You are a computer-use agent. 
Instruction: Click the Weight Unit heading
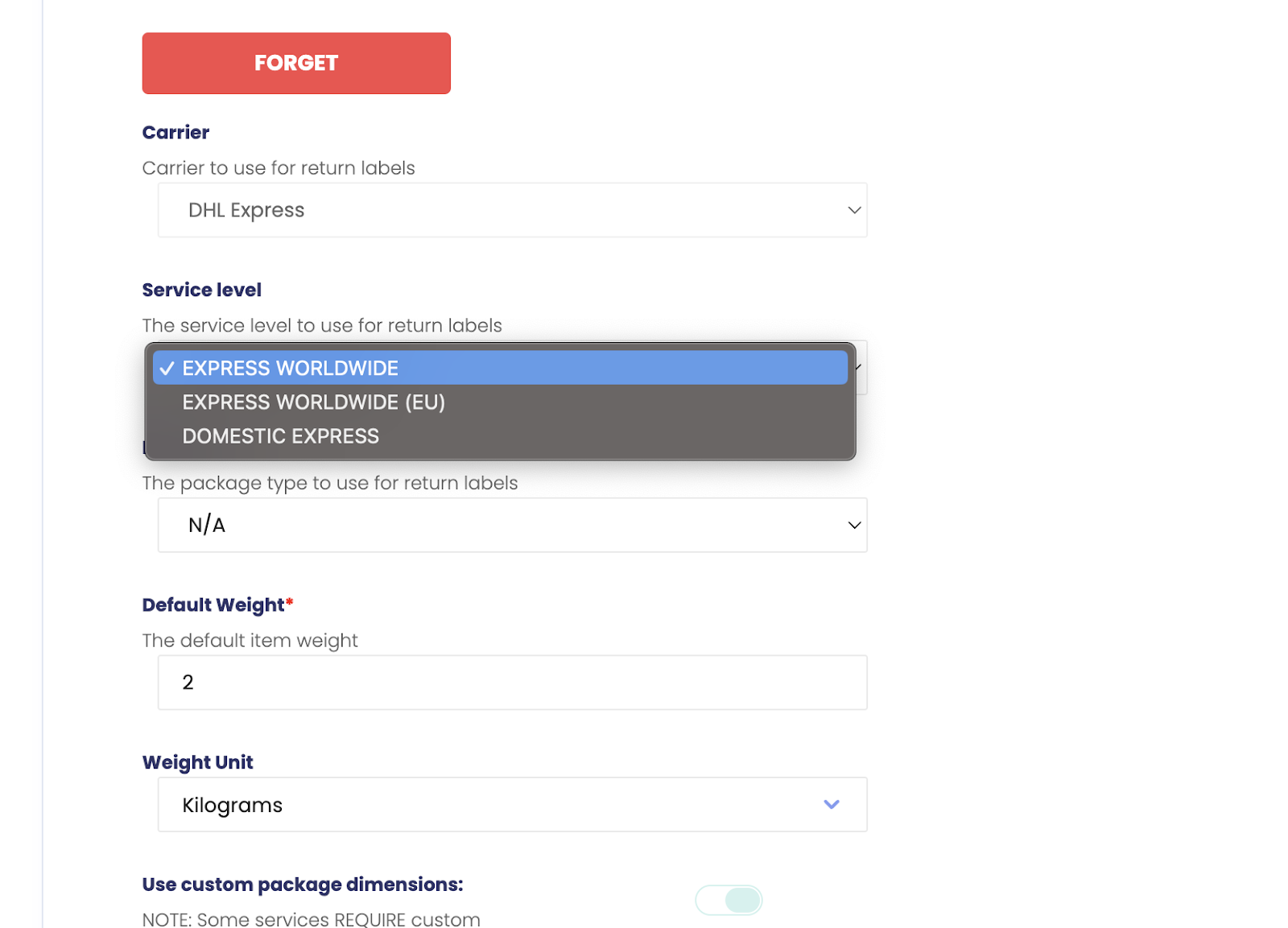tap(197, 762)
